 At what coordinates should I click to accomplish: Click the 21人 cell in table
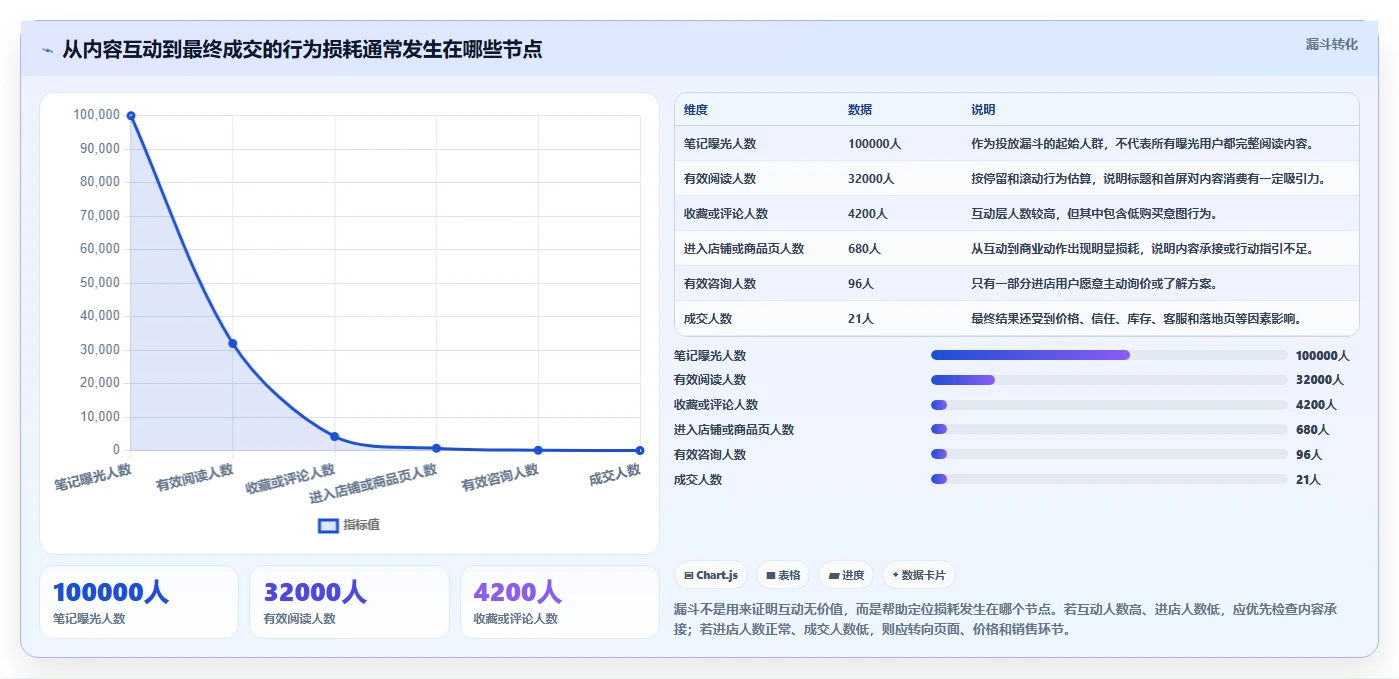point(861,319)
